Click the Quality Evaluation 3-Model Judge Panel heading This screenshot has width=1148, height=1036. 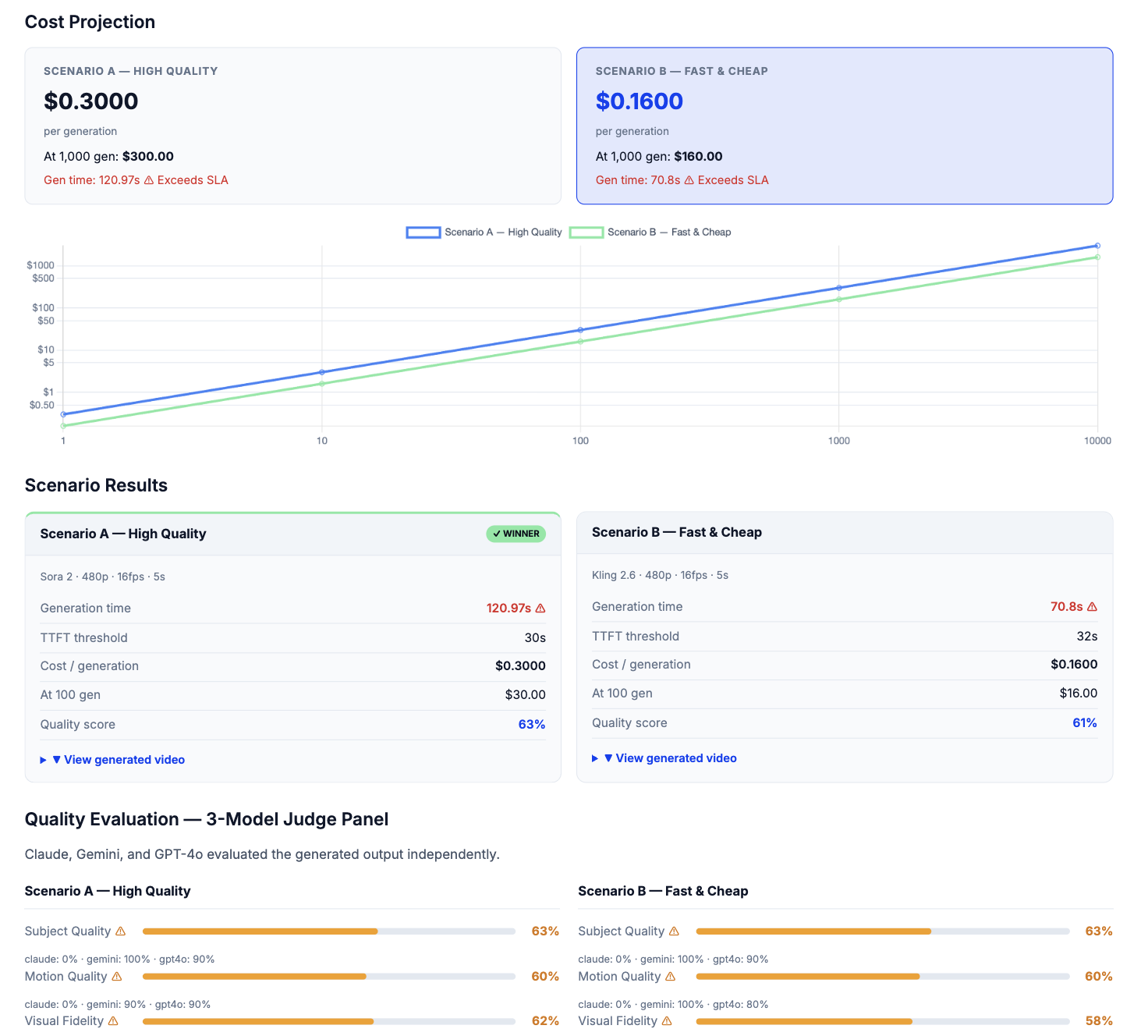point(207,819)
